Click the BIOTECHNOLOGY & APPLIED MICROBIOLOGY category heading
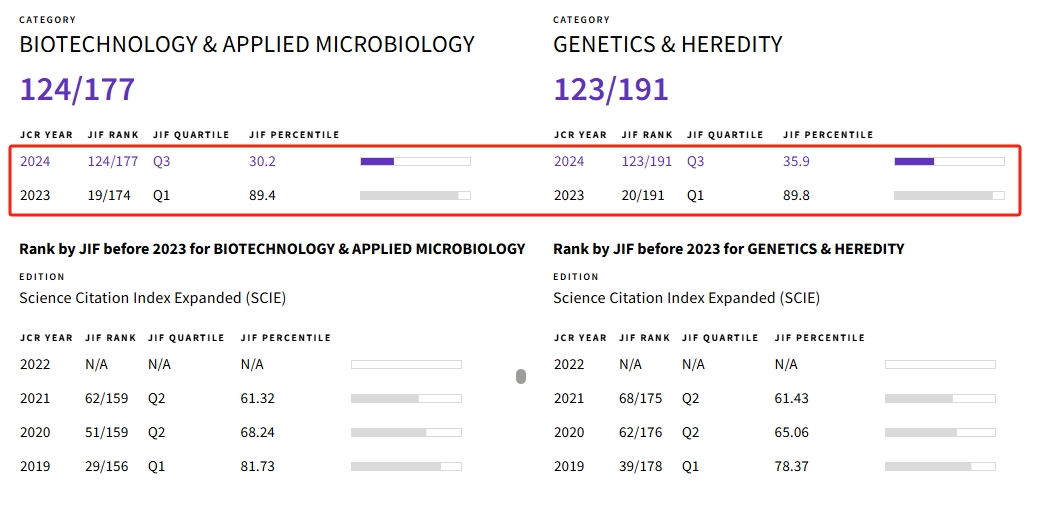 tap(247, 45)
